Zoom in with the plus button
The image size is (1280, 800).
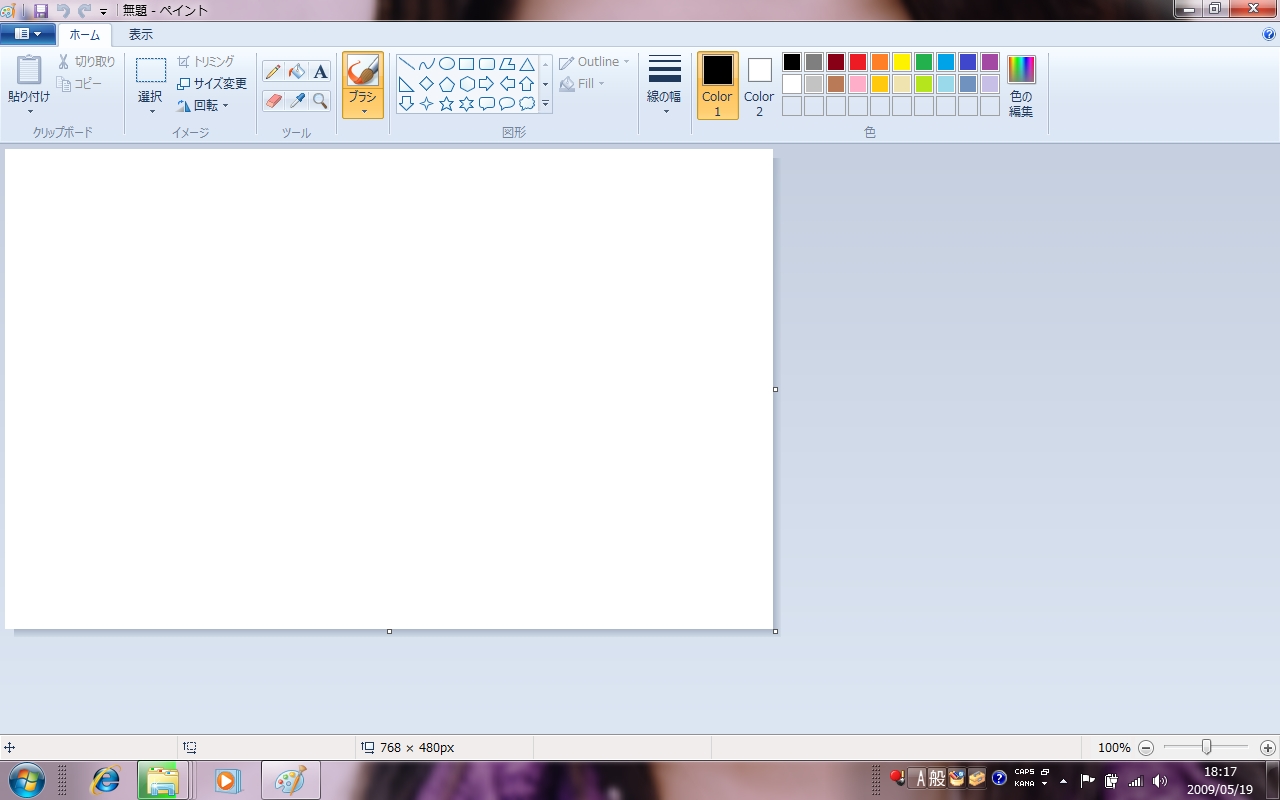click(x=1268, y=747)
